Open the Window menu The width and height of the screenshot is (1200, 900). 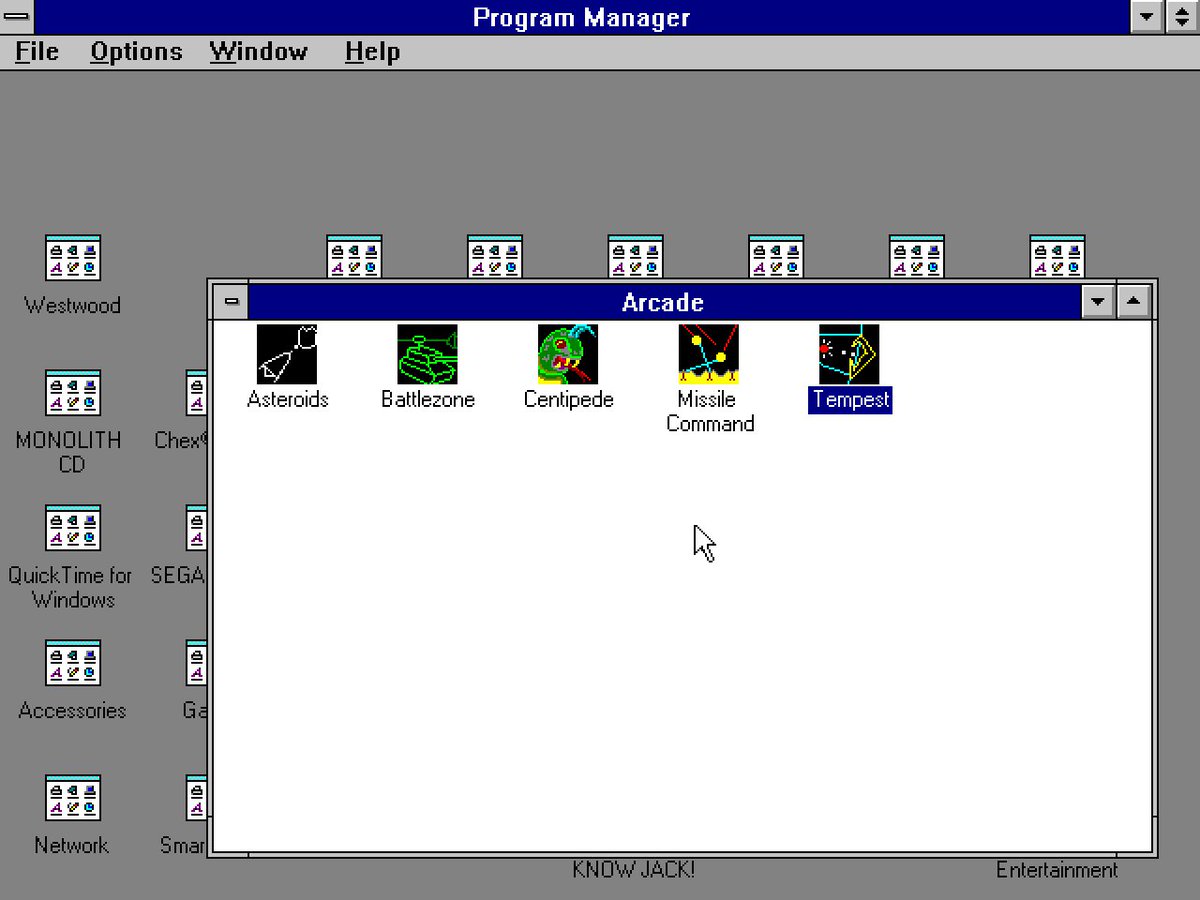[x=259, y=52]
